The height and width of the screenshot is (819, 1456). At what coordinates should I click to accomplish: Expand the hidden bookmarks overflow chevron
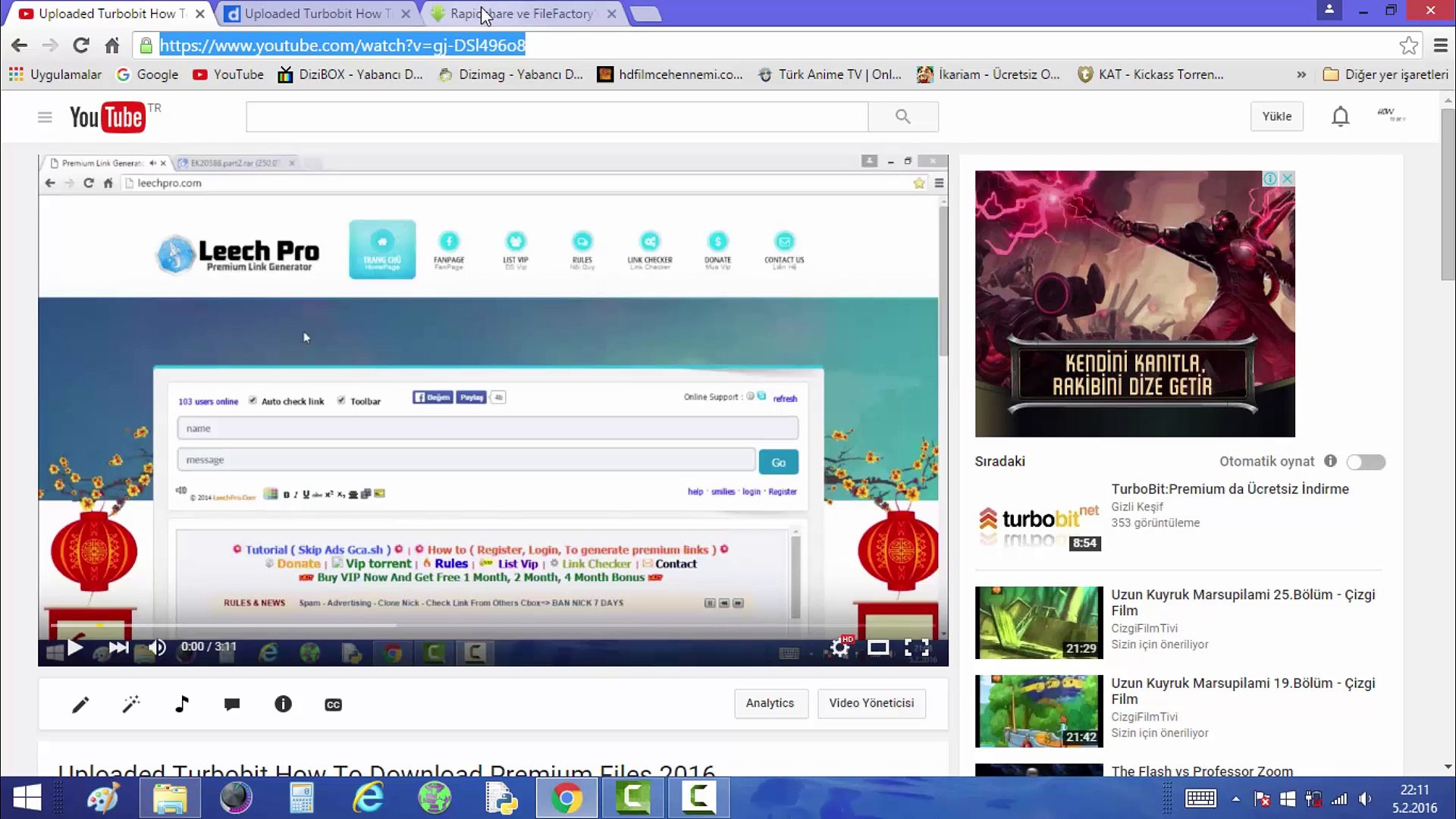[1301, 74]
